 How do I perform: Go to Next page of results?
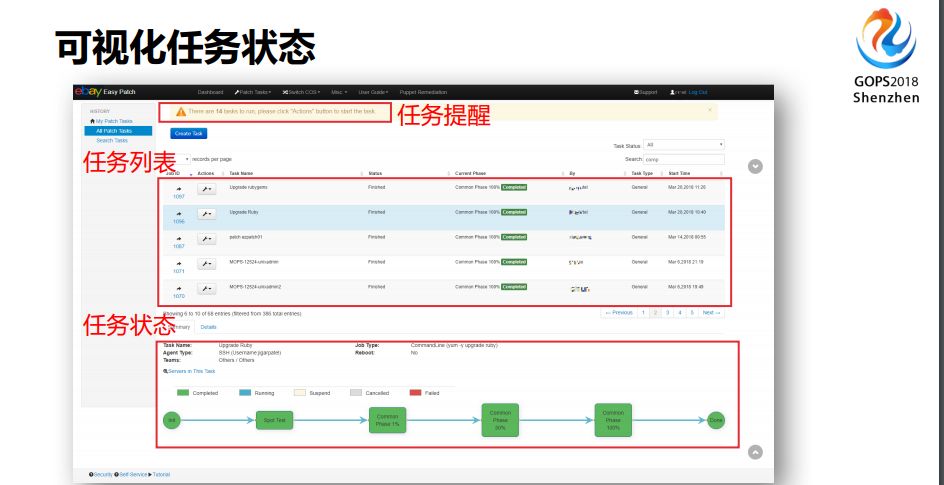coord(711,313)
